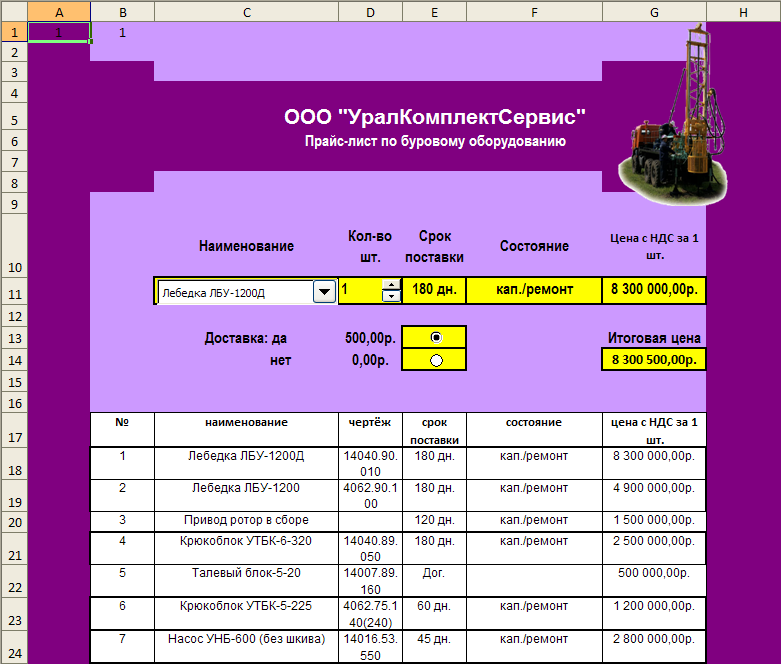The width and height of the screenshot is (781, 664).
Task: Click table cell 'Привод ротор в сборе'
Action: coord(246,520)
